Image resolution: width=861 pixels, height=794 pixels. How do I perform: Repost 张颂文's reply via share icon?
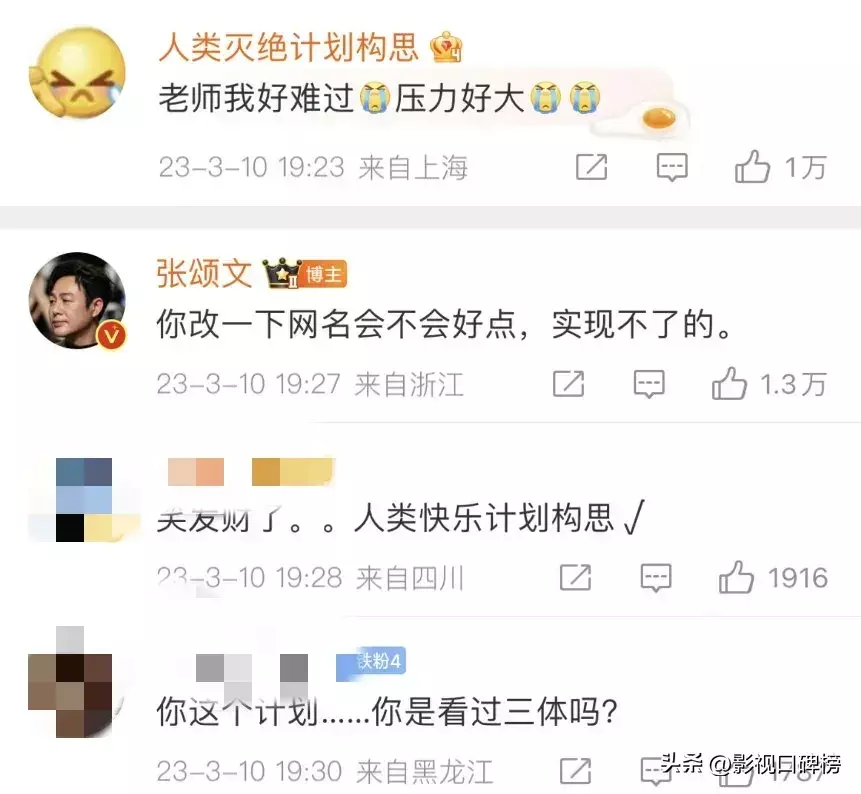[x=568, y=383]
